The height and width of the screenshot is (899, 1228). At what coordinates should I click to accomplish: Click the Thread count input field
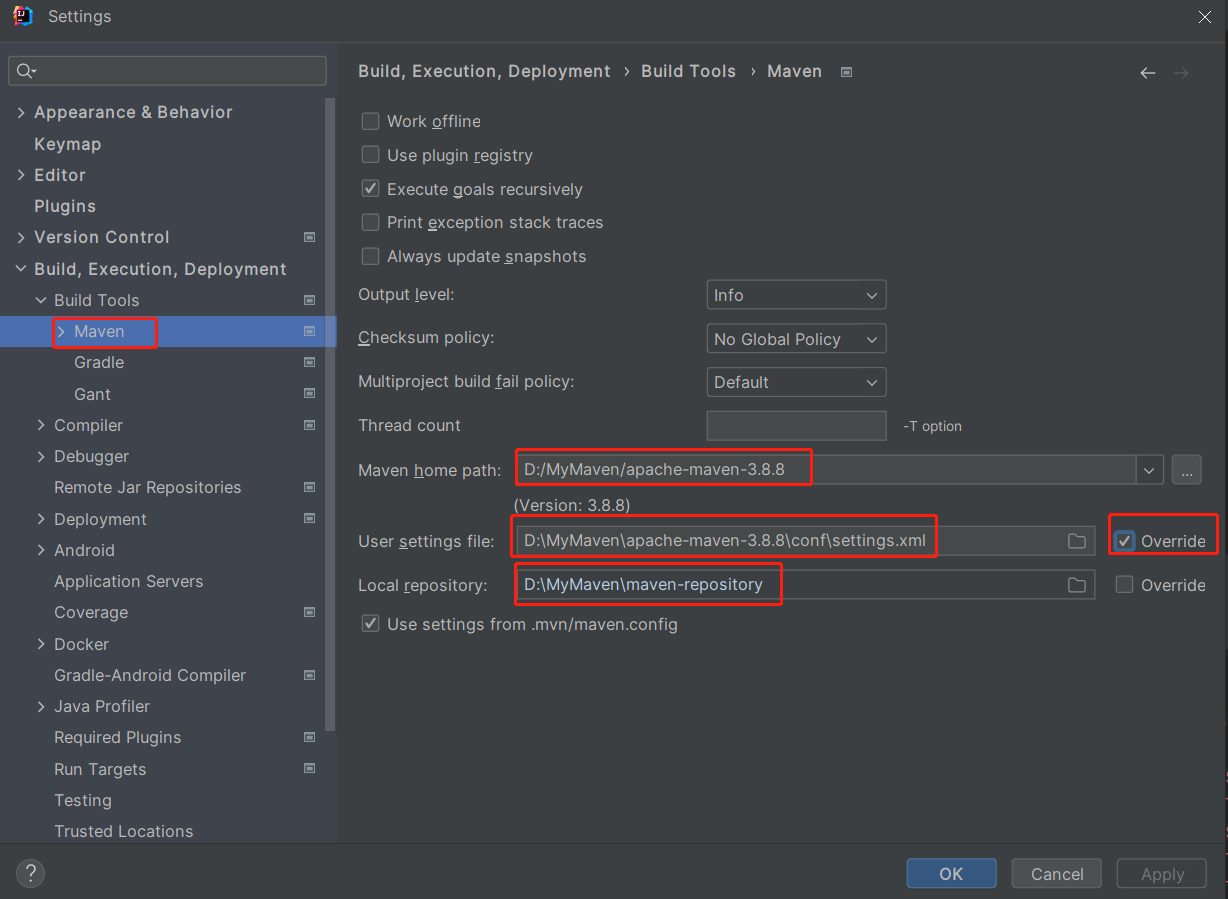796,426
